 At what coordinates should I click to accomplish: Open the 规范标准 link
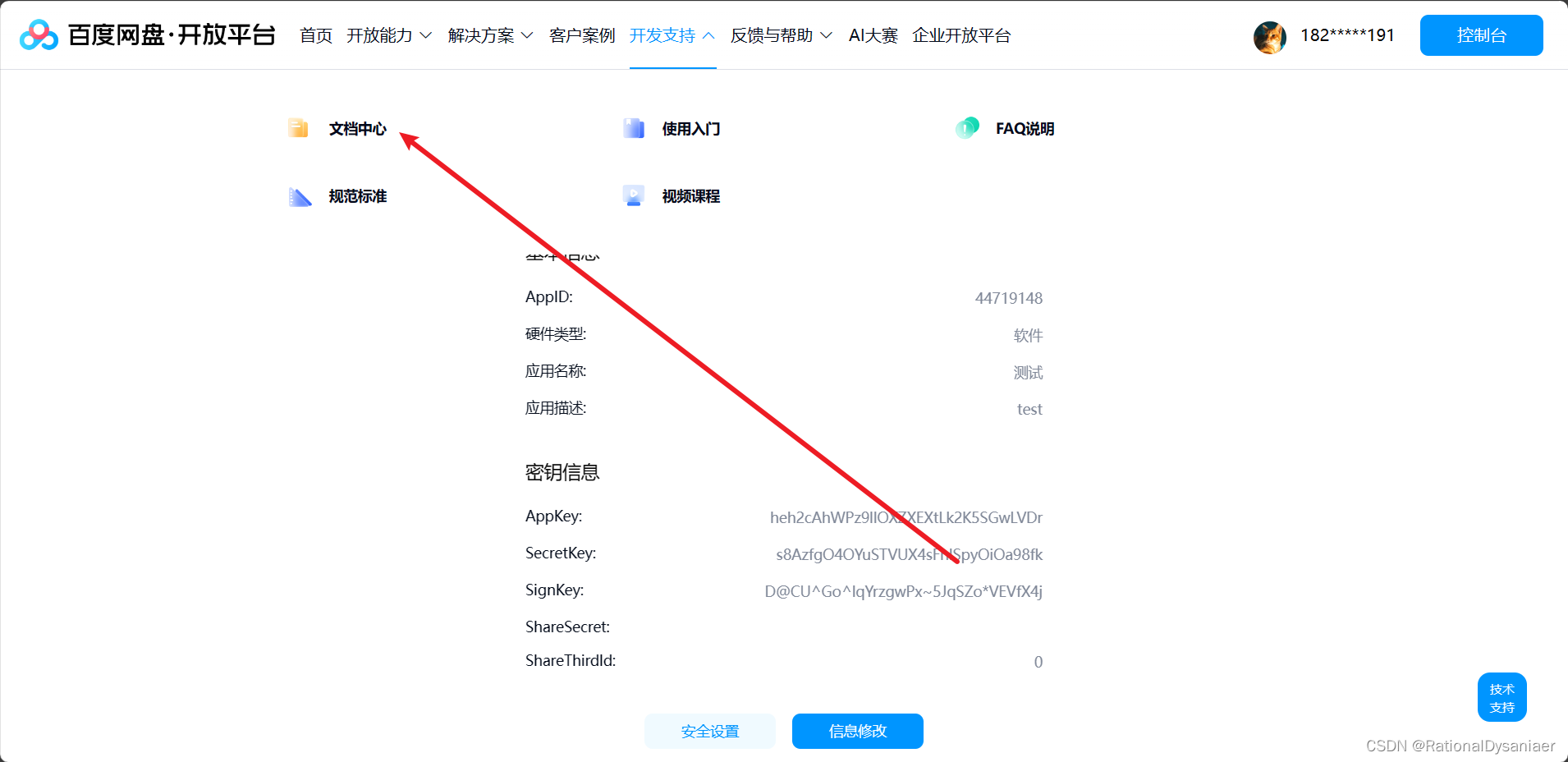358,196
